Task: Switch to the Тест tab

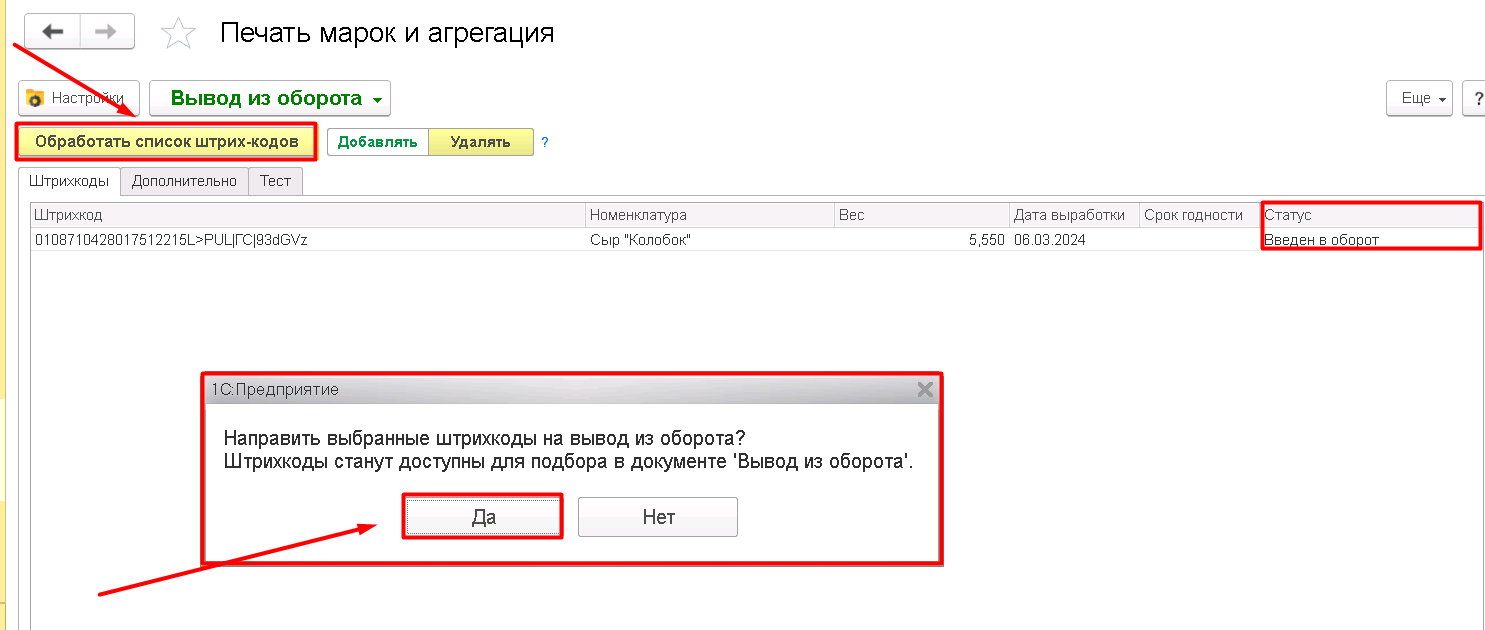Action: (275, 181)
